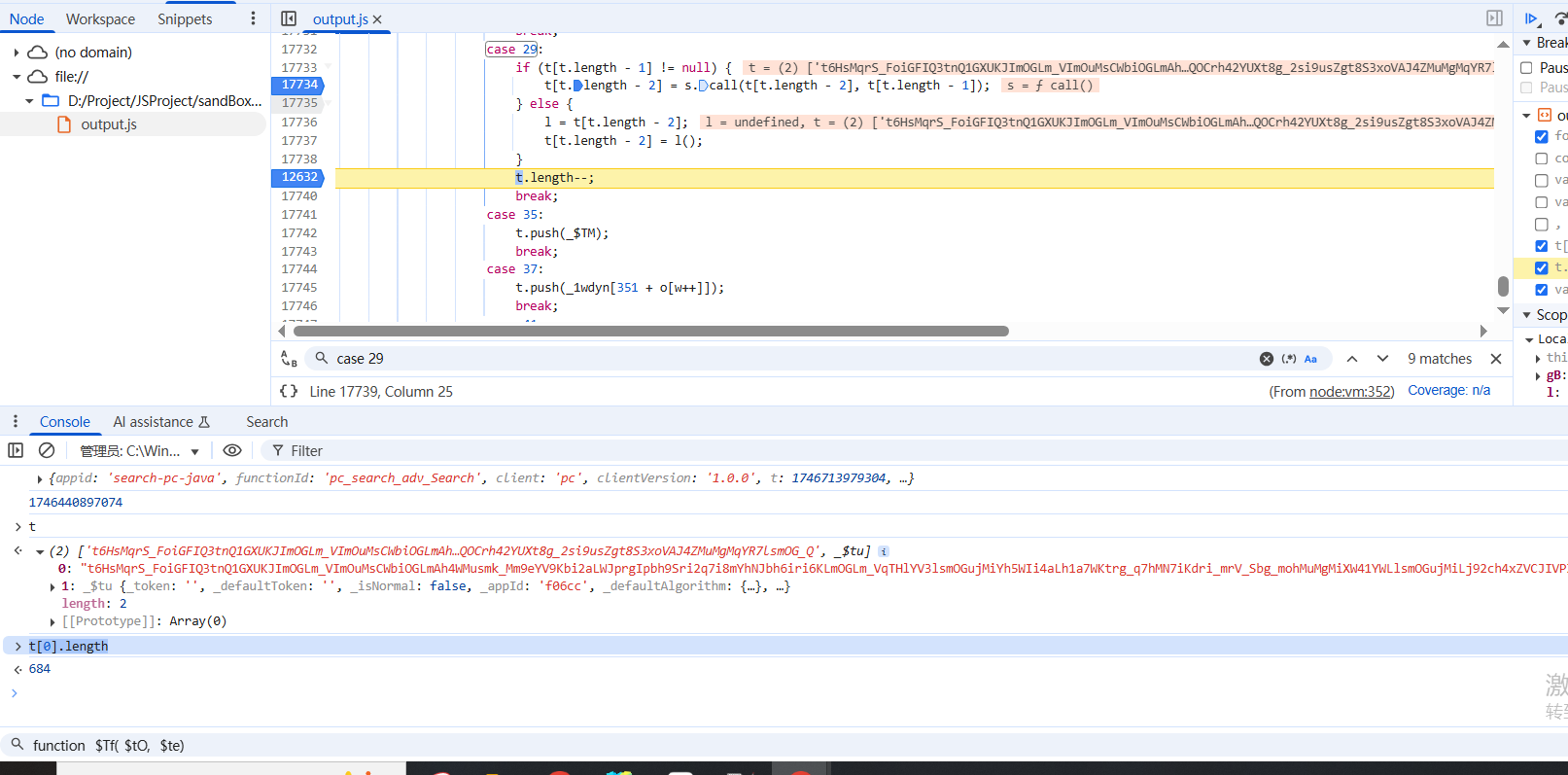
Task: Enable Pause on uncaught exceptions checkbox
Action: coord(1526,68)
